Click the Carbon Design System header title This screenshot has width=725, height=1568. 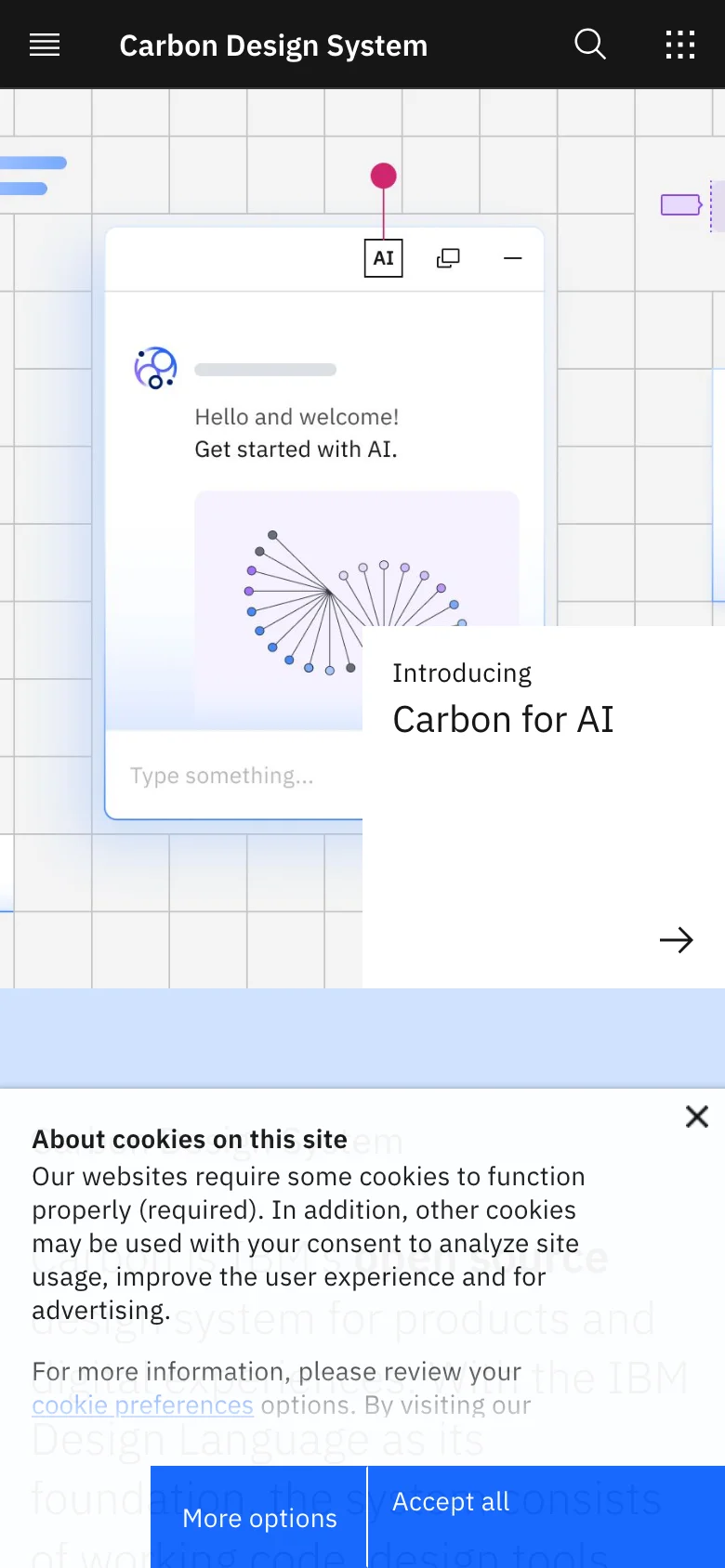coord(273,45)
